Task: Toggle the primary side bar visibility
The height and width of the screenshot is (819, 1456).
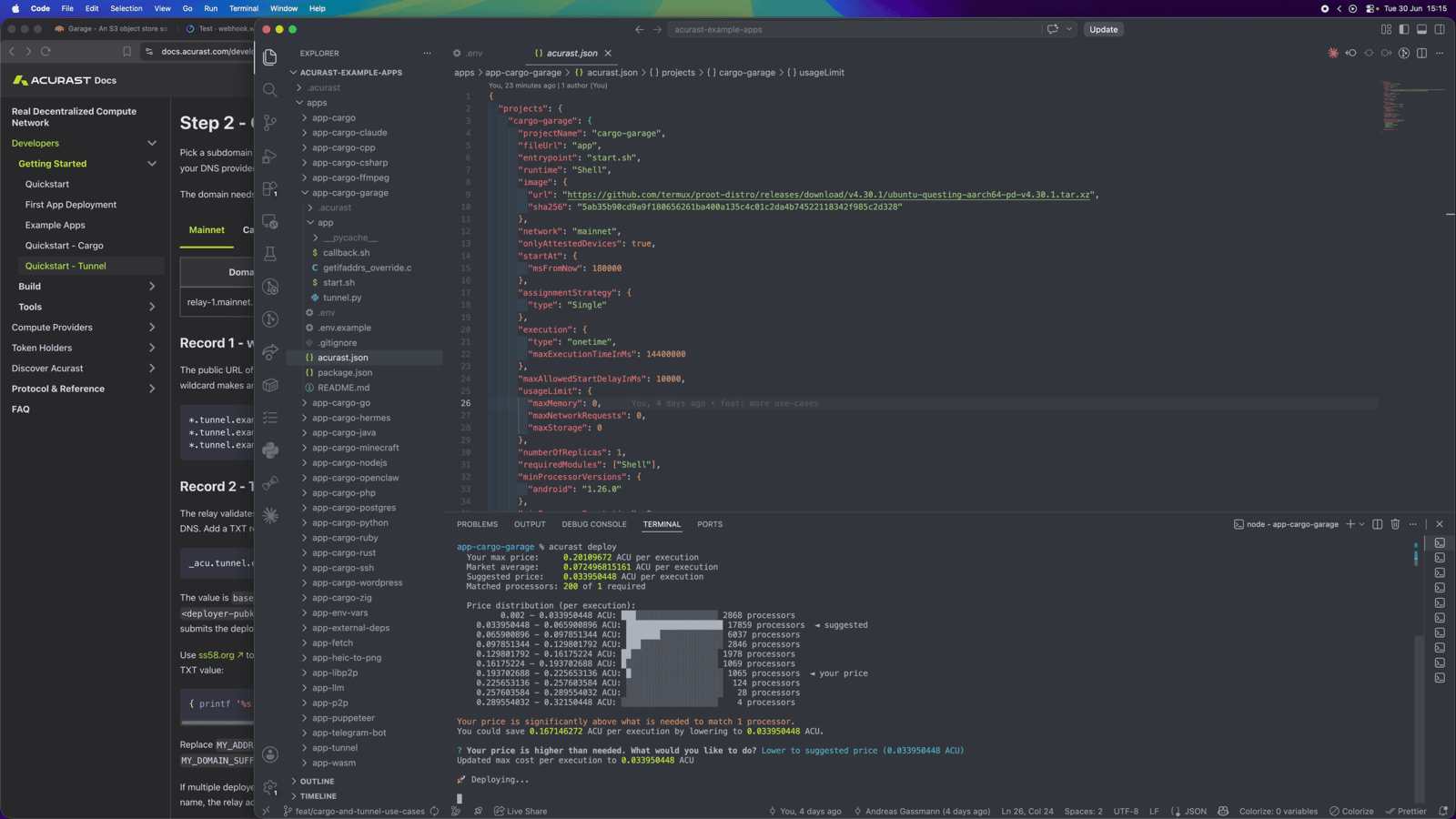Action: (x=1404, y=29)
